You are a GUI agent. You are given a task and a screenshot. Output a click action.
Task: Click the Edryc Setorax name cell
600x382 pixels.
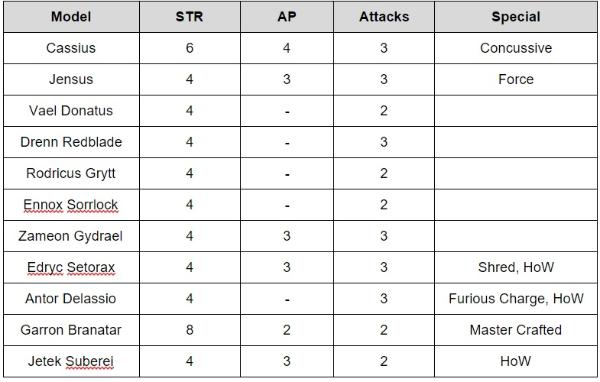click(x=71, y=268)
